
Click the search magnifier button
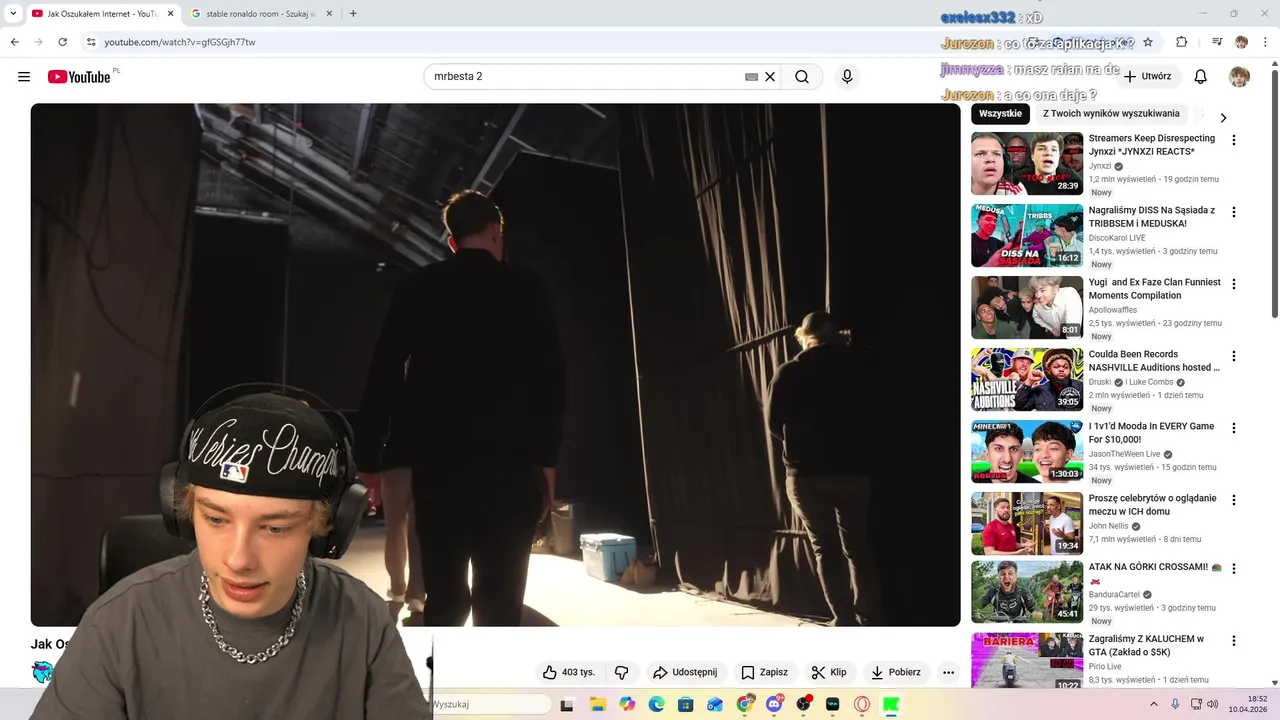(802, 77)
